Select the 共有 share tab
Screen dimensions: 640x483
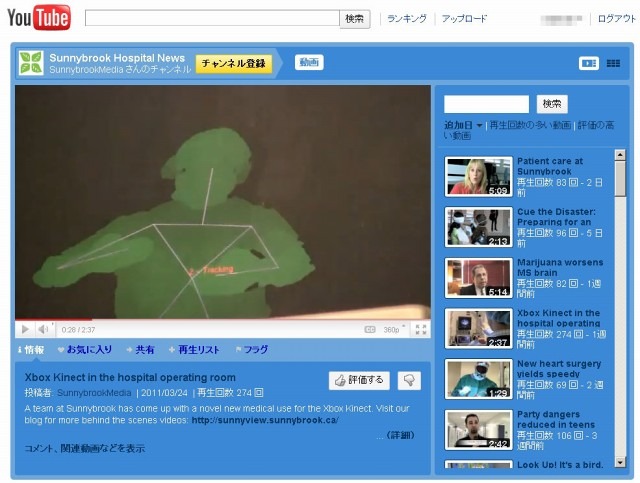(x=141, y=350)
